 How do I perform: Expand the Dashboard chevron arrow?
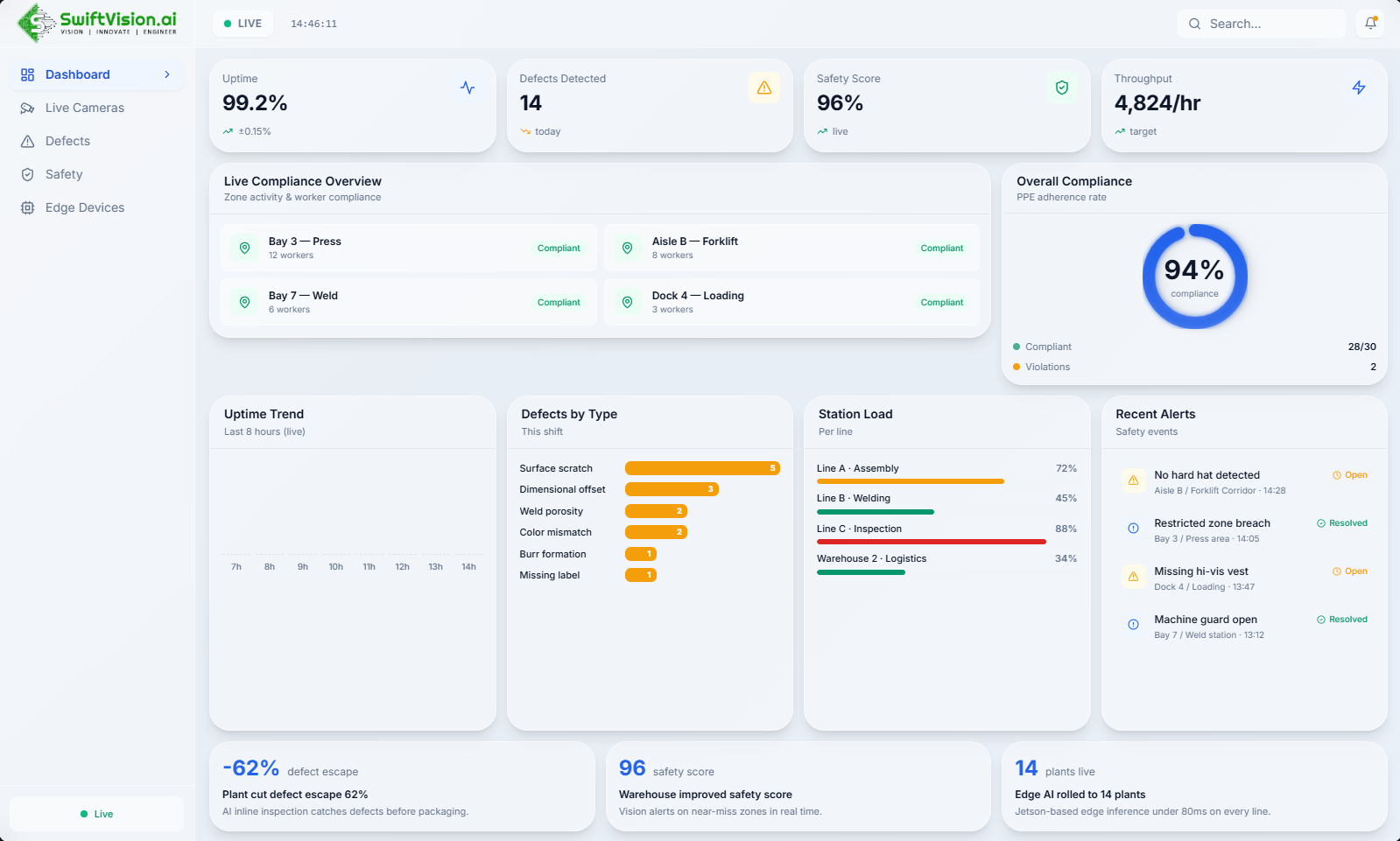click(x=167, y=74)
